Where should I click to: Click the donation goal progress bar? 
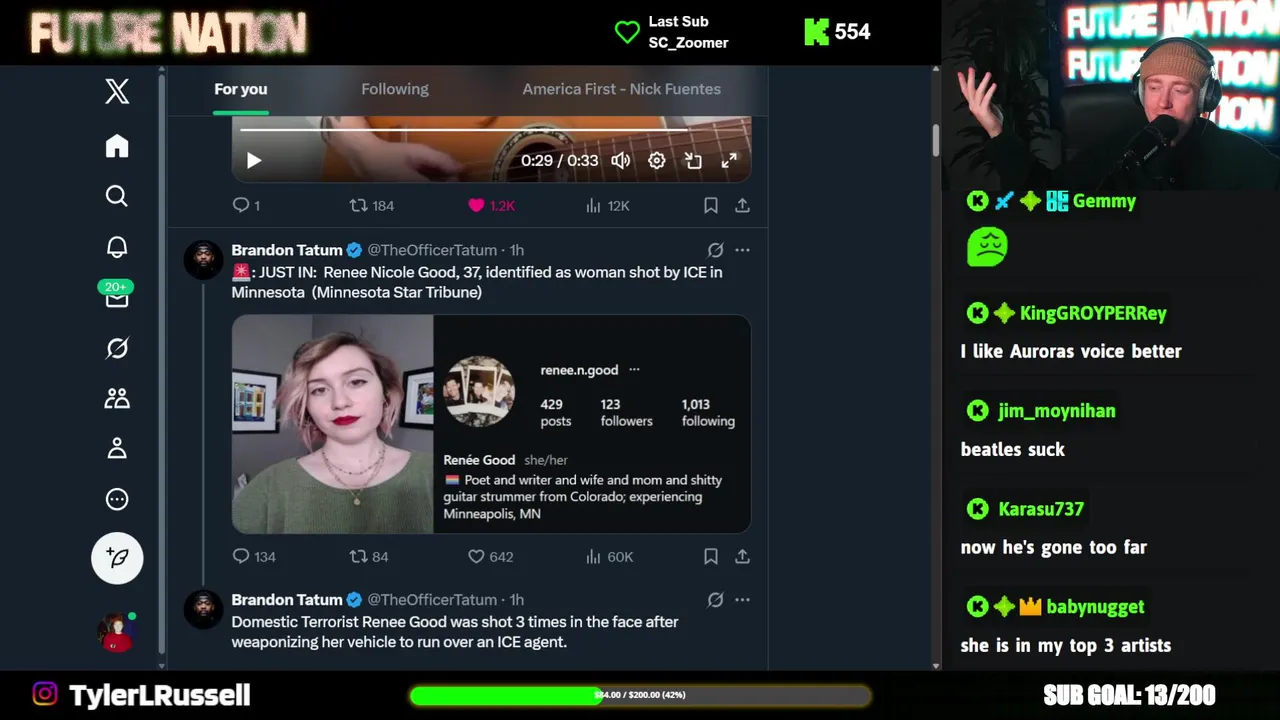(x=640, y=695)
